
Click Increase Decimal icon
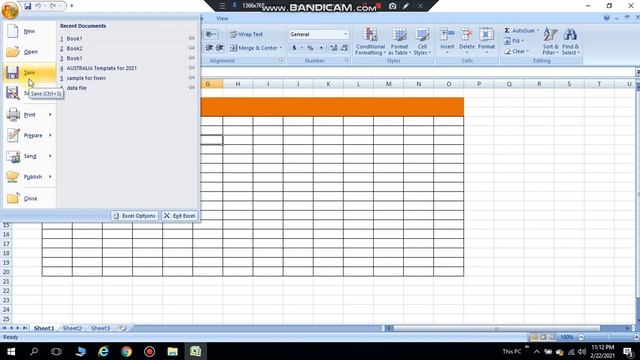333,48
